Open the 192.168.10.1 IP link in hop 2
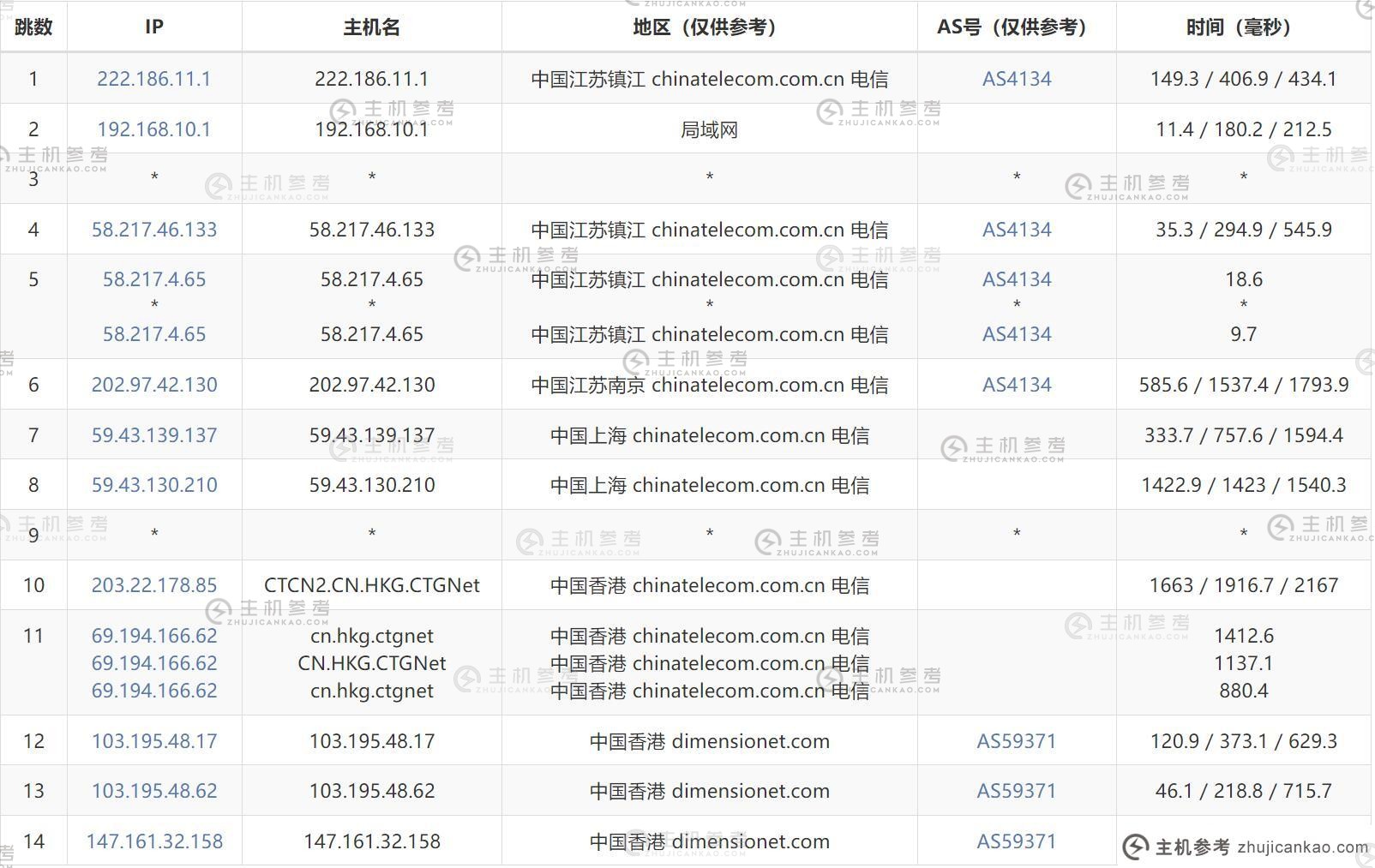 (x=154, y=129)
